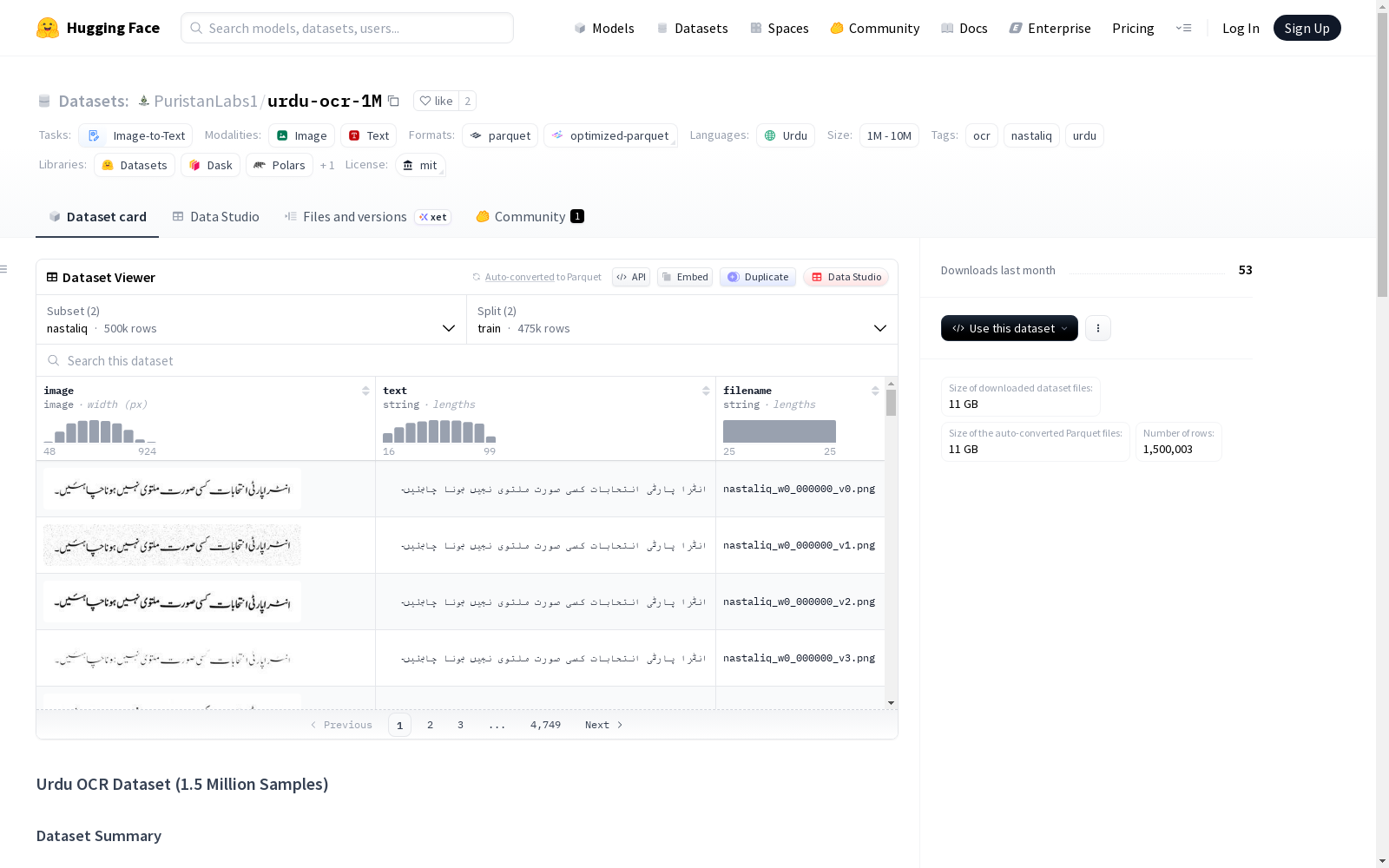Sort the filename column with its sort arrows
The width and height of the screenshot is (1389, 868).
point(875,391)
